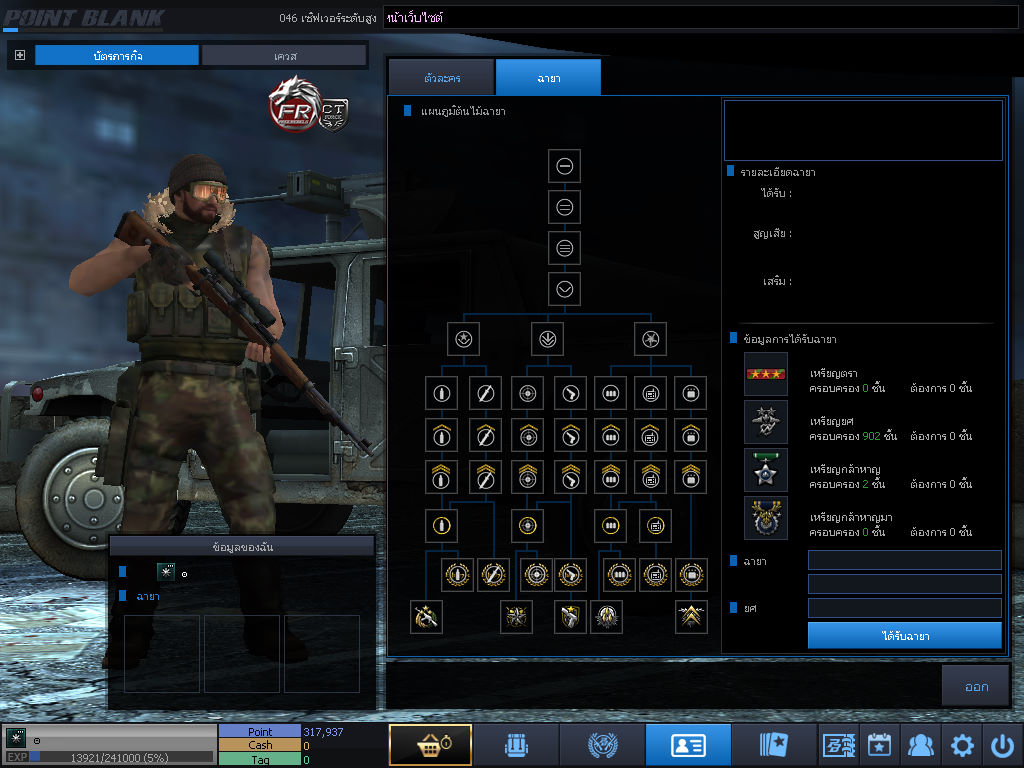The image size is (1024, 768).
Task: Select the double down-arrow branch node in middle
Action: click(x=547, y=339)
